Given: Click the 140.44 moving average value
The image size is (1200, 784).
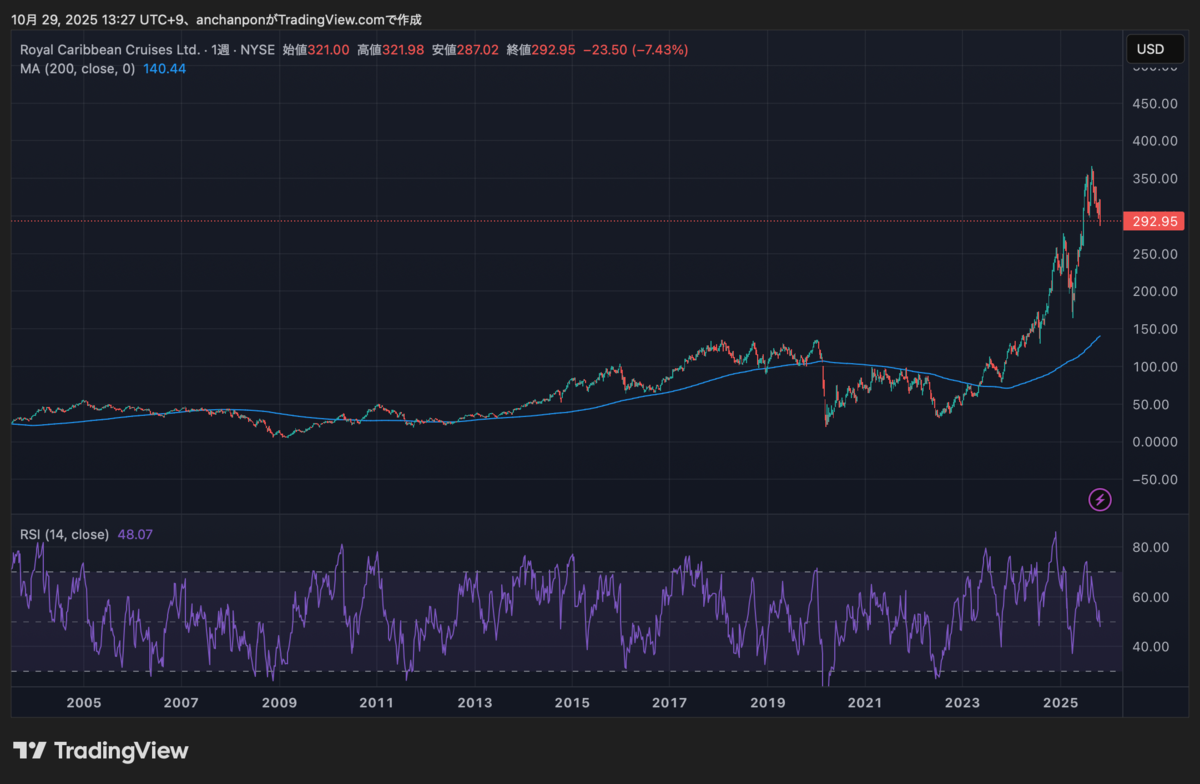Looking at the screenshot, I should coord(164,69).
